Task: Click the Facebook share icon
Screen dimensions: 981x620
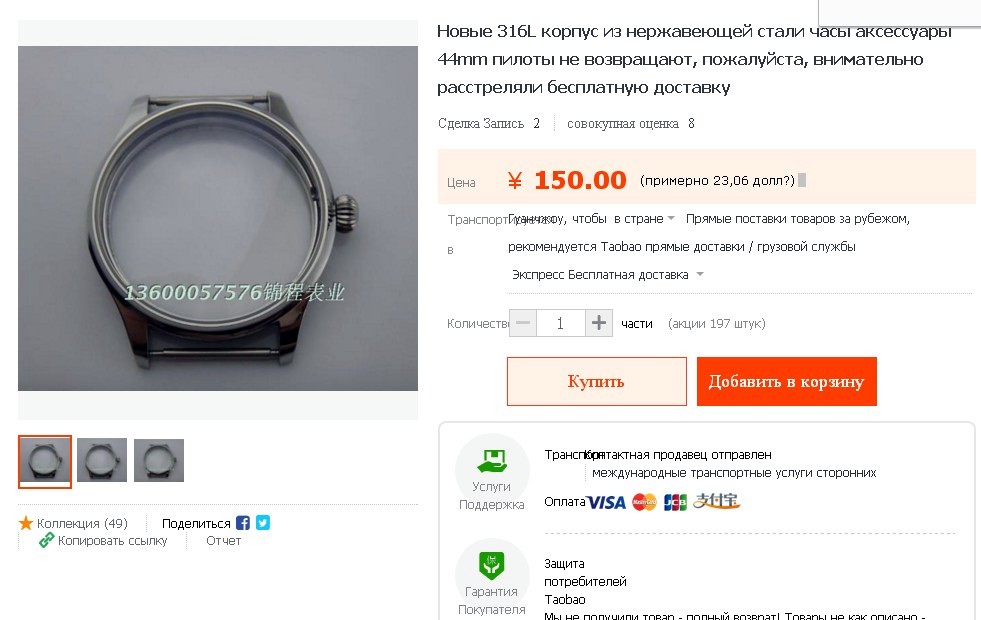Action: click(x=243, y=523)
